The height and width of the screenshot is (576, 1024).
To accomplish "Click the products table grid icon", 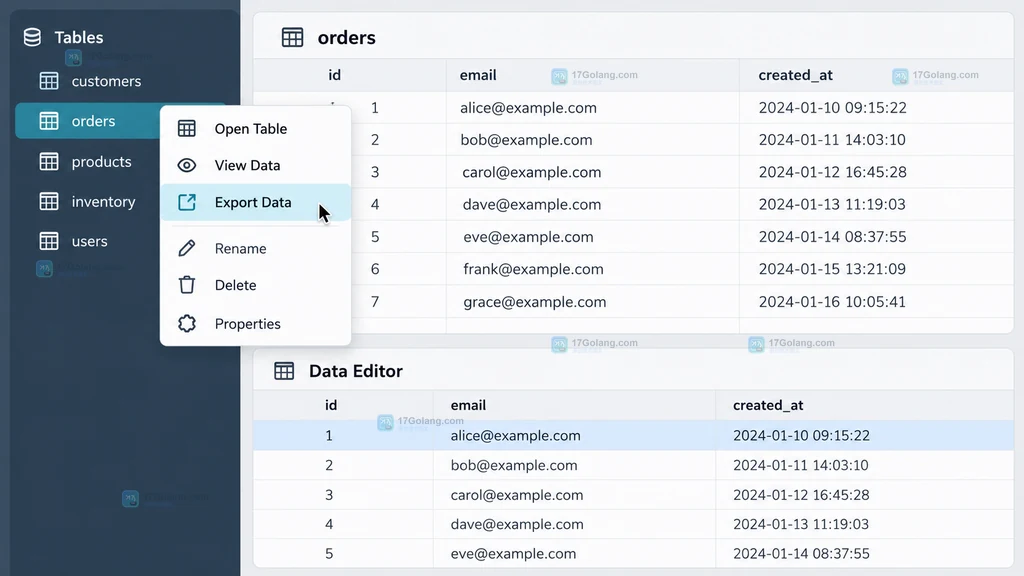I will [x=49, y=161].
